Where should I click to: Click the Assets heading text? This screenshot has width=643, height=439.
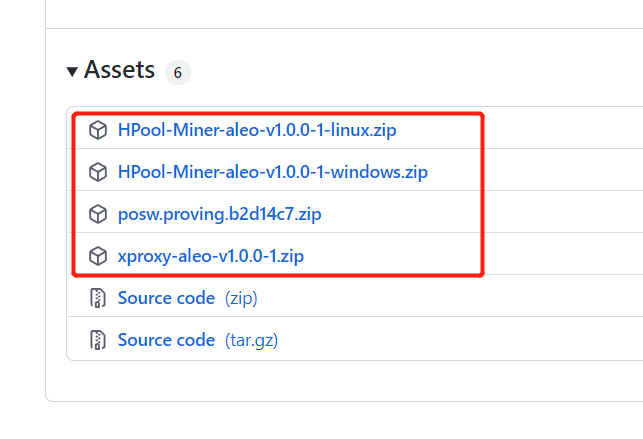pos(119,70)
